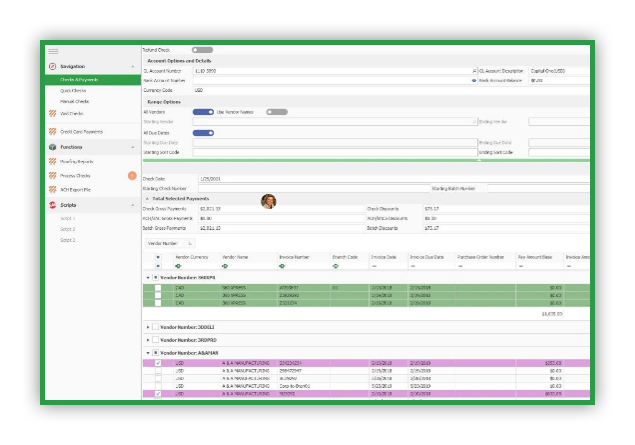This screenshot has height=445, width=635.
Task: Open the ACH Export File function
Action: pos(75,189)
